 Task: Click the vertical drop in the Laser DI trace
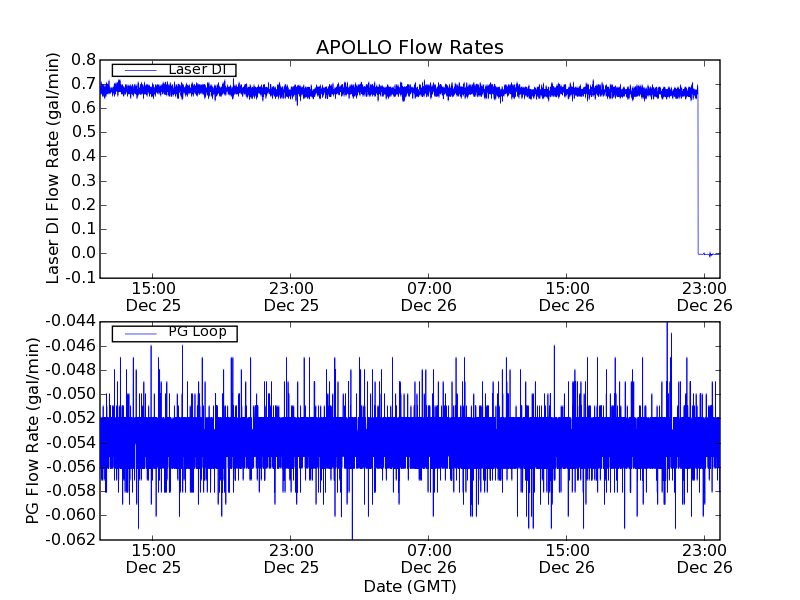(697, 170)
